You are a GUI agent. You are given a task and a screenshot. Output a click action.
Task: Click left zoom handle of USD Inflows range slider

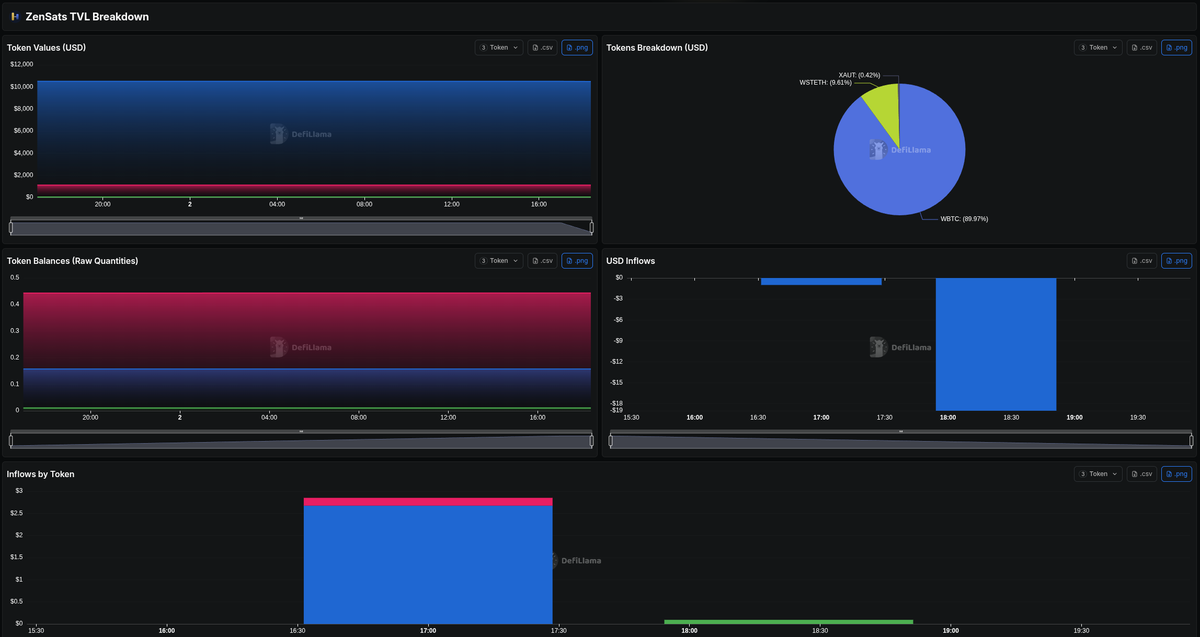point(611,440)
